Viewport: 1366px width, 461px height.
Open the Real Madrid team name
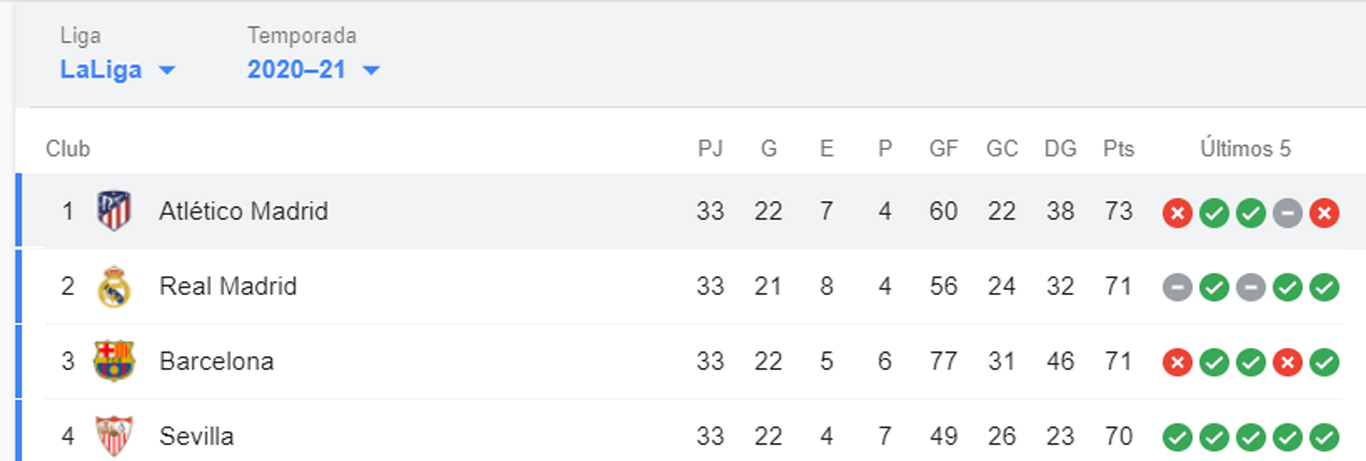coord(228,287)
